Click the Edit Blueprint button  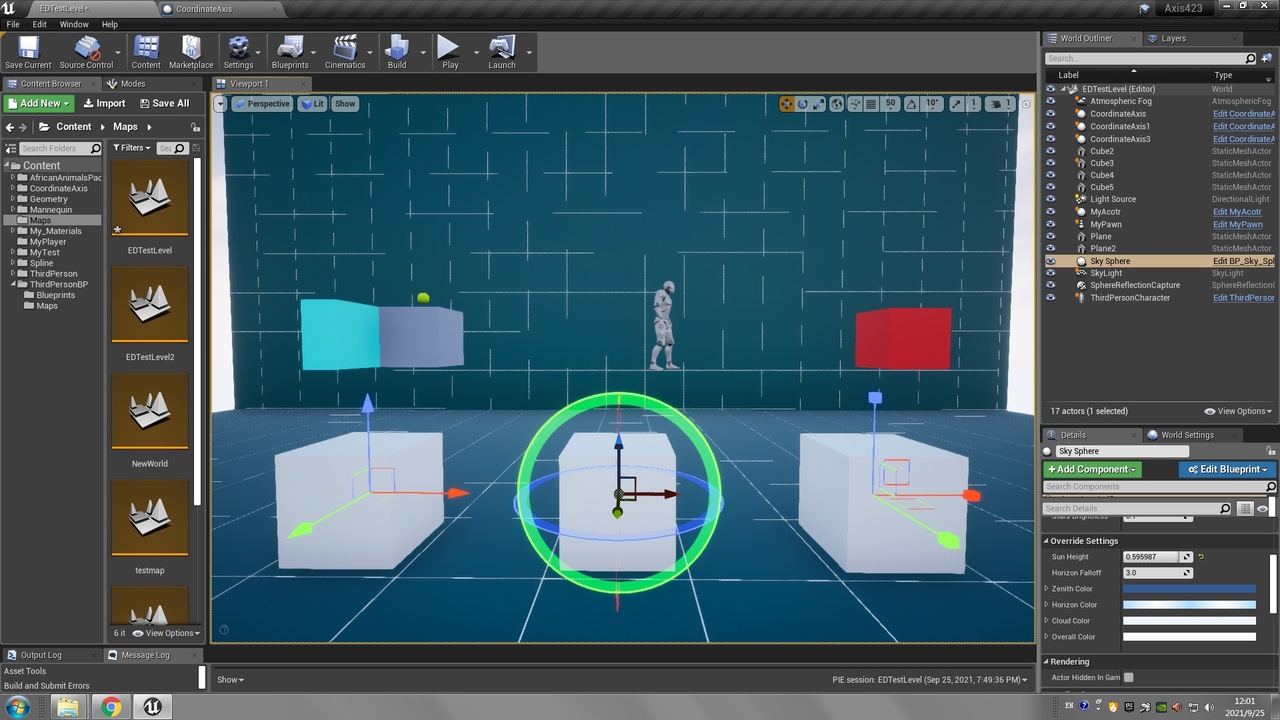[x=1228, y=469]
